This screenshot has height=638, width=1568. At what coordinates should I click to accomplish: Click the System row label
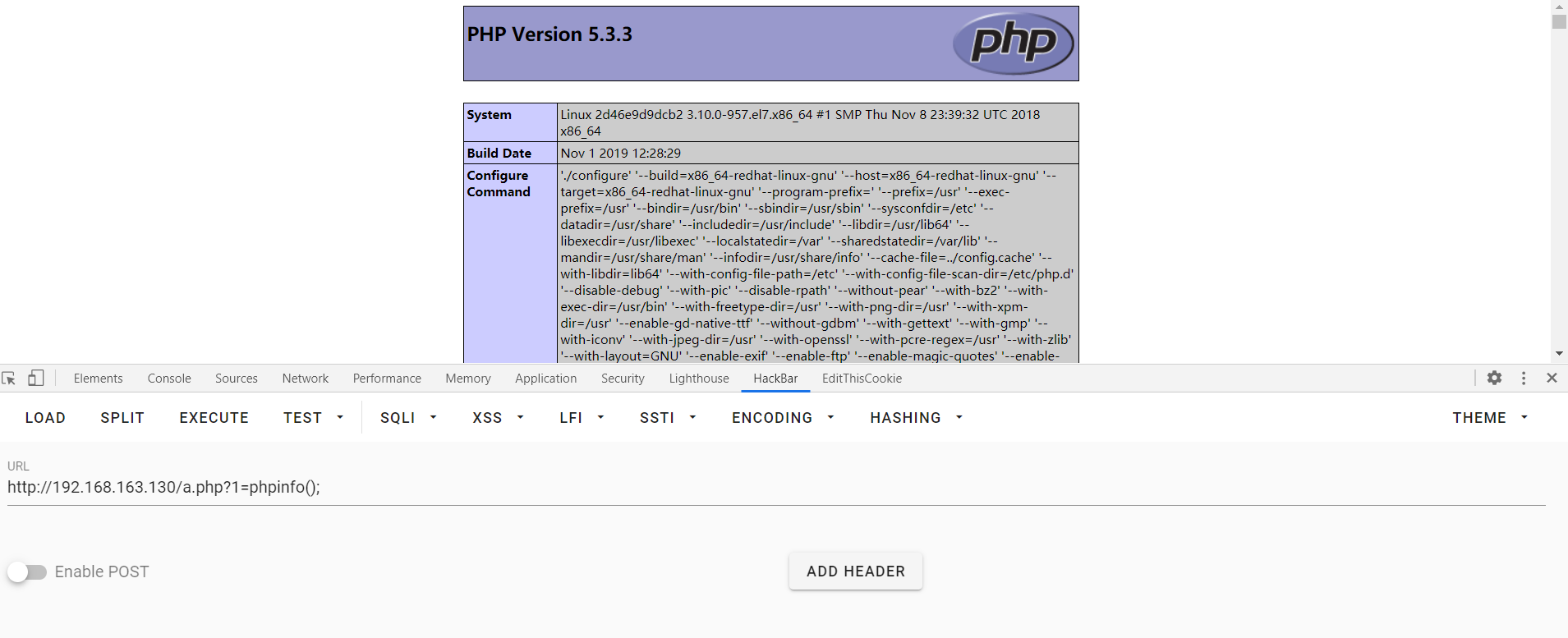click(489, 115)
